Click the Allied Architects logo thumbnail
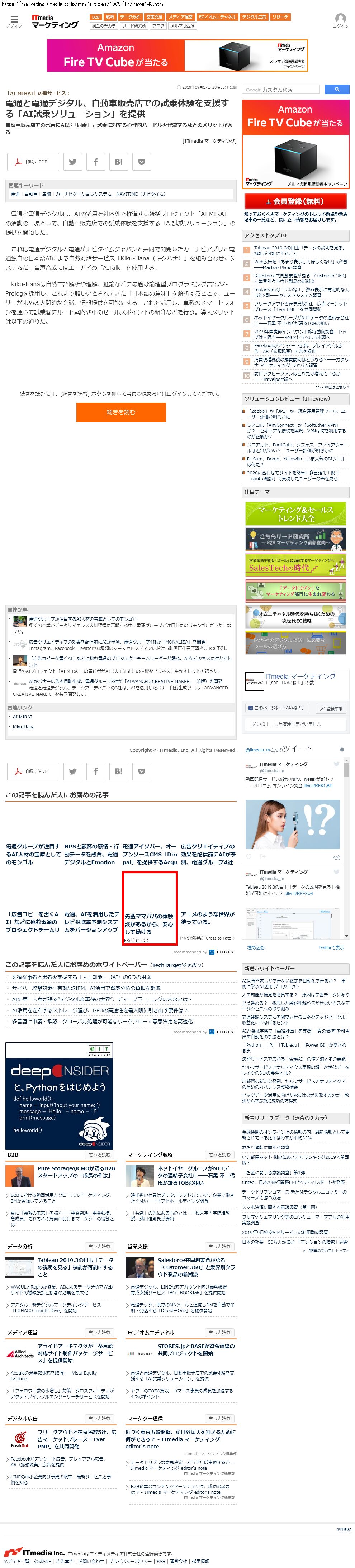355x1568 pixels. [x=20, y=1354]
